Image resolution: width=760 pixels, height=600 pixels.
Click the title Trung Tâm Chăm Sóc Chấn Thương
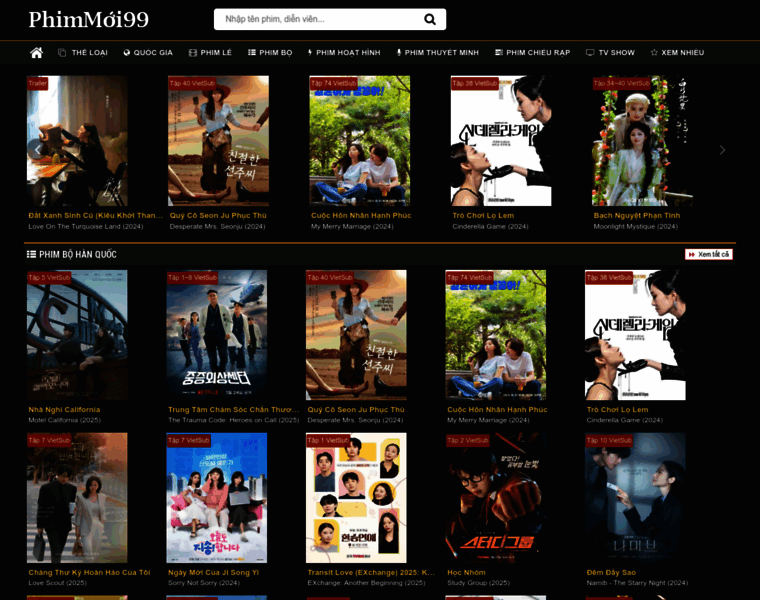point(234,410)
